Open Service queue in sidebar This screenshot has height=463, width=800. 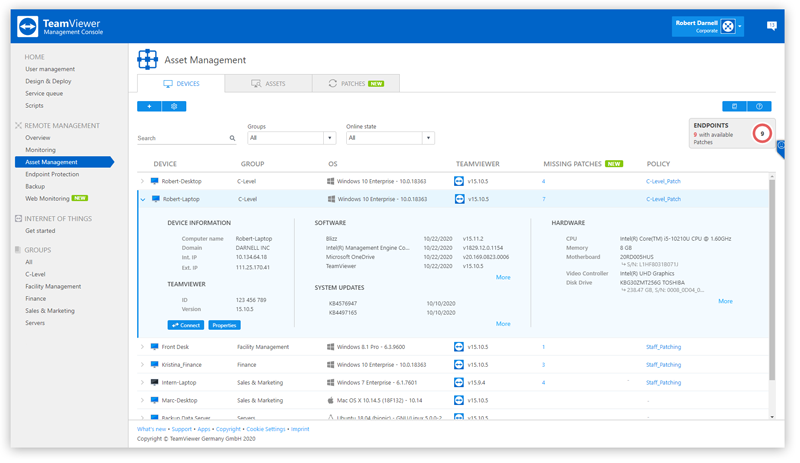pyautogui.click(x=44, y=93)
